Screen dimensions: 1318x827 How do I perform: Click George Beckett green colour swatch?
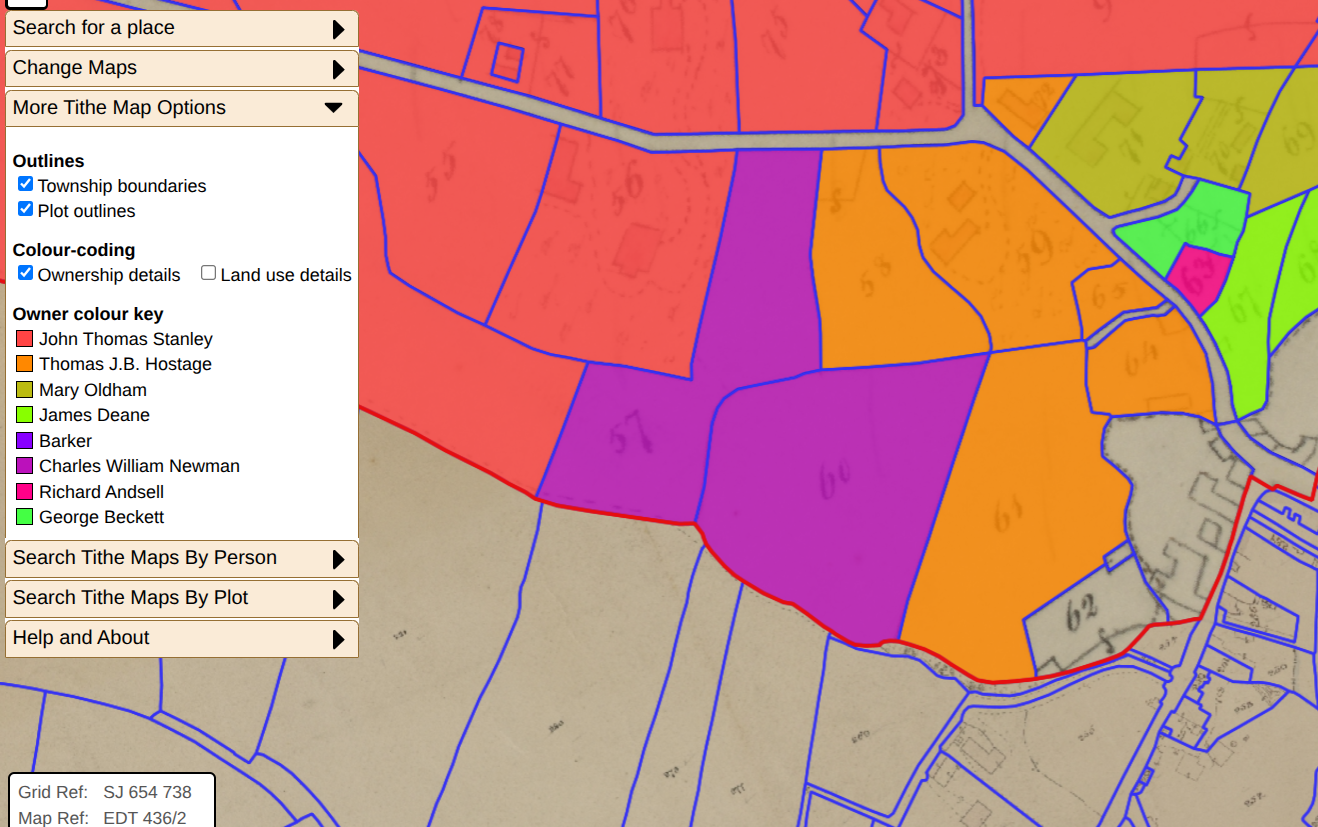(x=24, y=517)
